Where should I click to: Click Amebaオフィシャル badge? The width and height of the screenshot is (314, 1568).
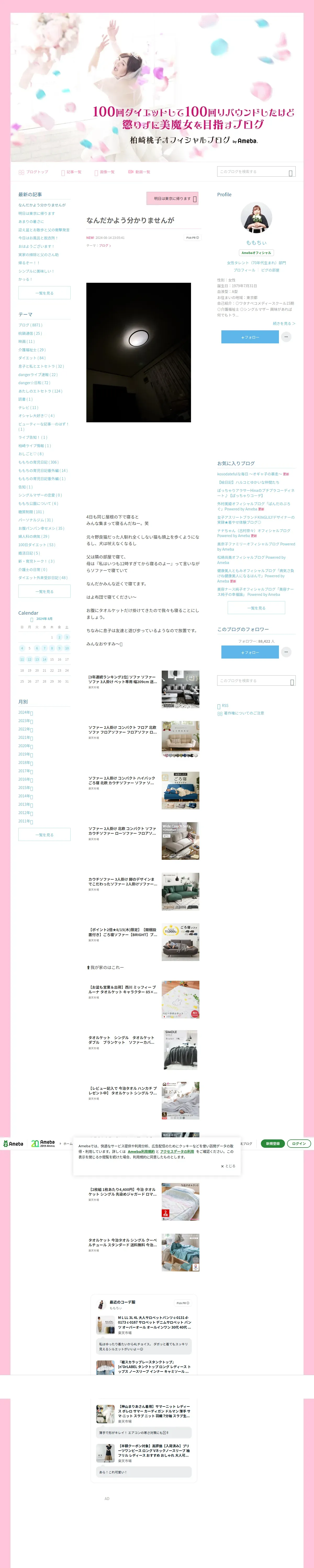pos(256,253)
